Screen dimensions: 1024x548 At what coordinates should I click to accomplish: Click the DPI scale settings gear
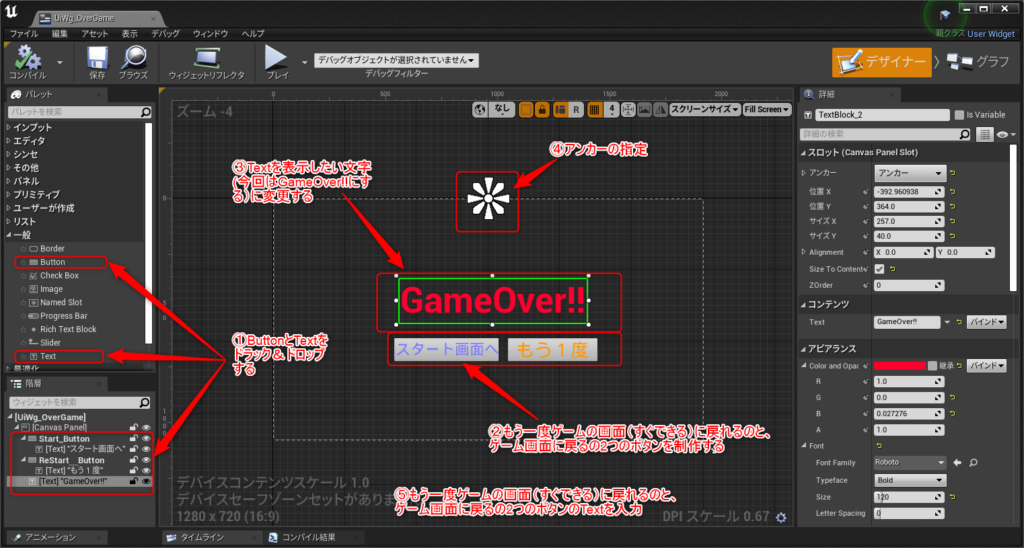coord(780,517)
